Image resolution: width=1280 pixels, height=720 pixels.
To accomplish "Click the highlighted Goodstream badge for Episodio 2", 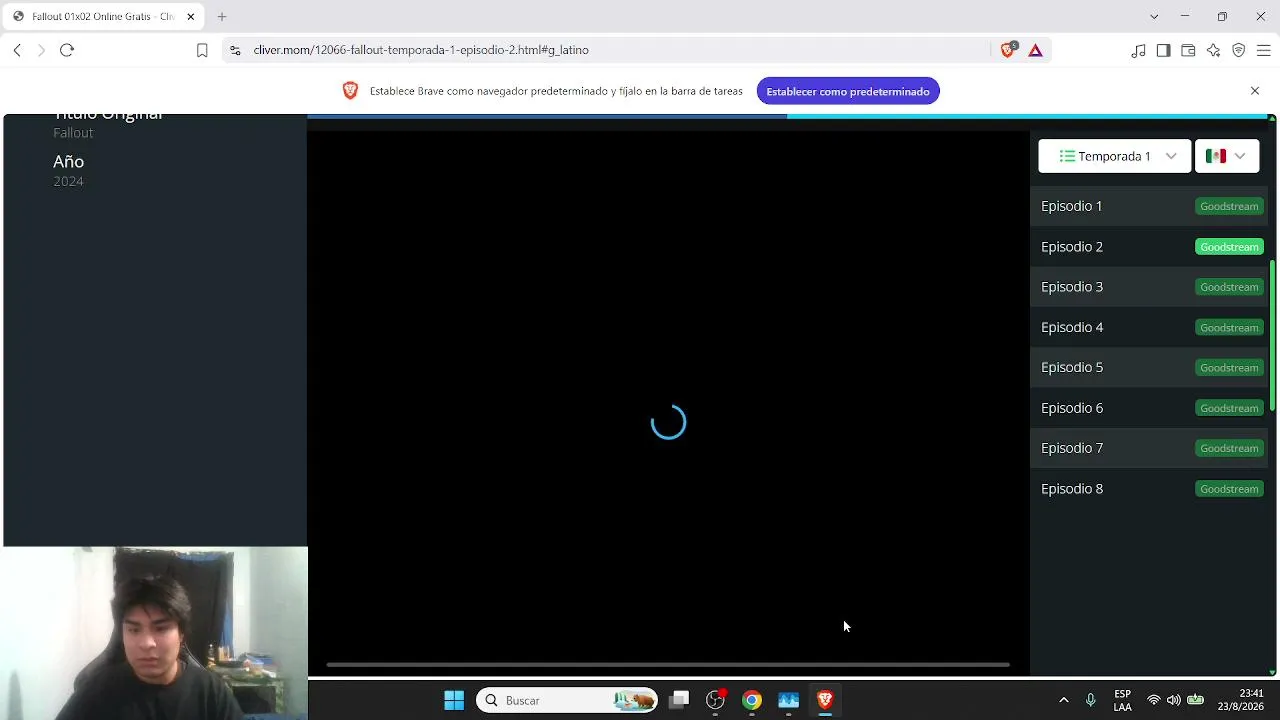I will click(1229, 247).
